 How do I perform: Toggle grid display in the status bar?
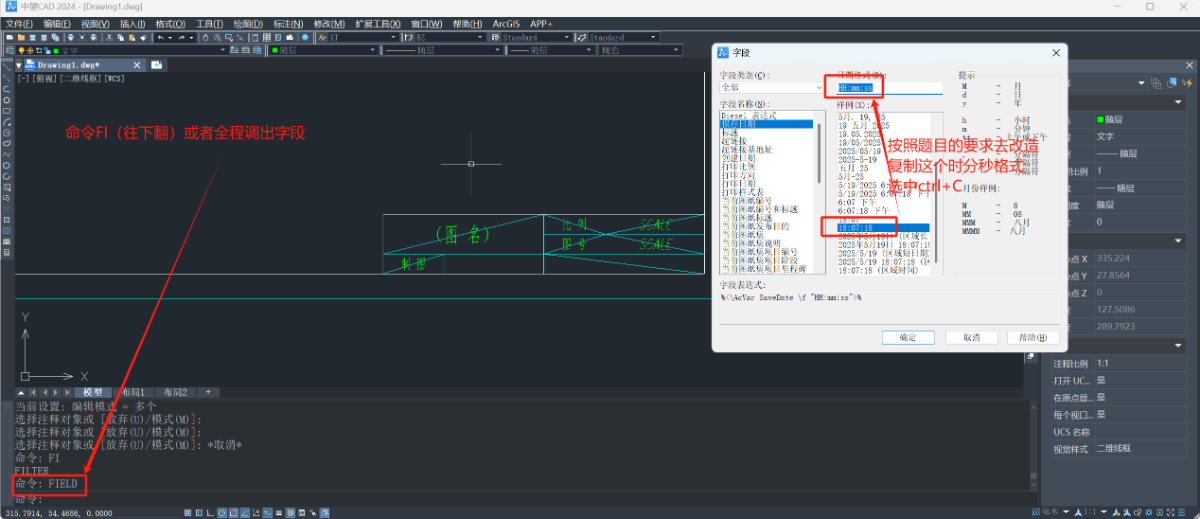[197, 512]
